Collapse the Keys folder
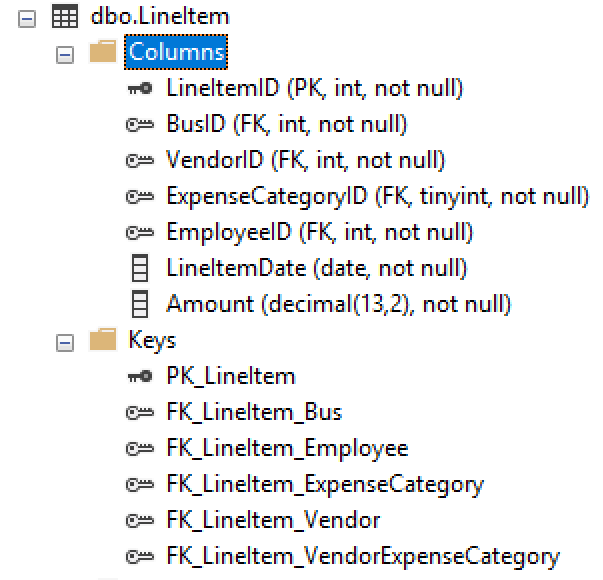 tap(65, 342)
